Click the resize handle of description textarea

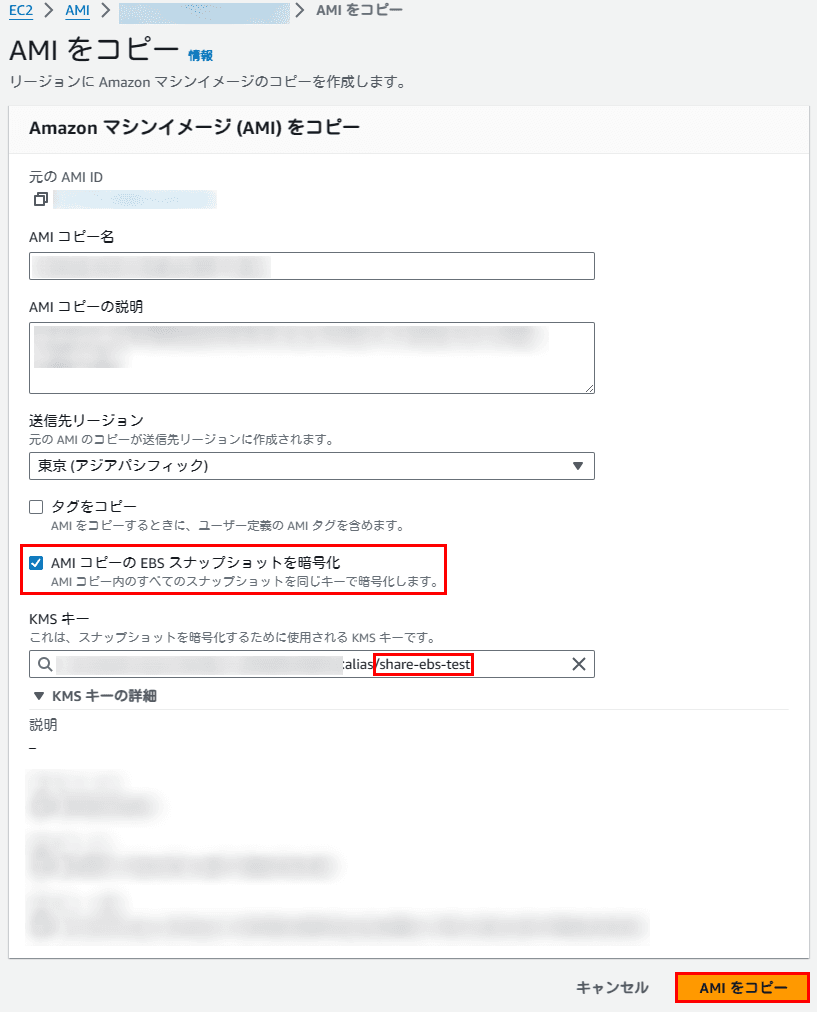(x=589, y=388)
